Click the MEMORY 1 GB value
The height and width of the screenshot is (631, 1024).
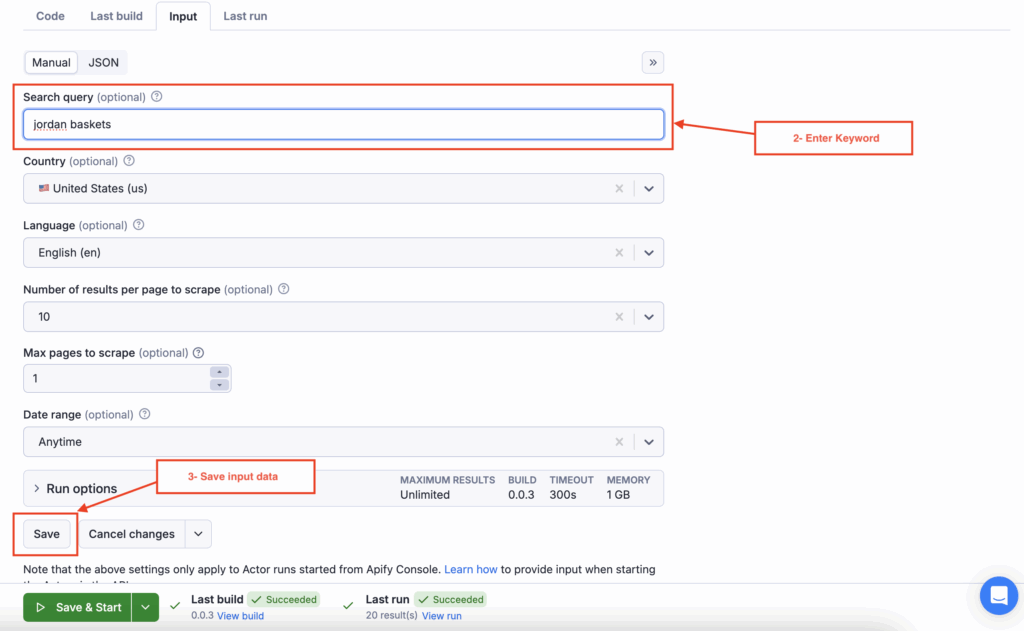[618, 494]
